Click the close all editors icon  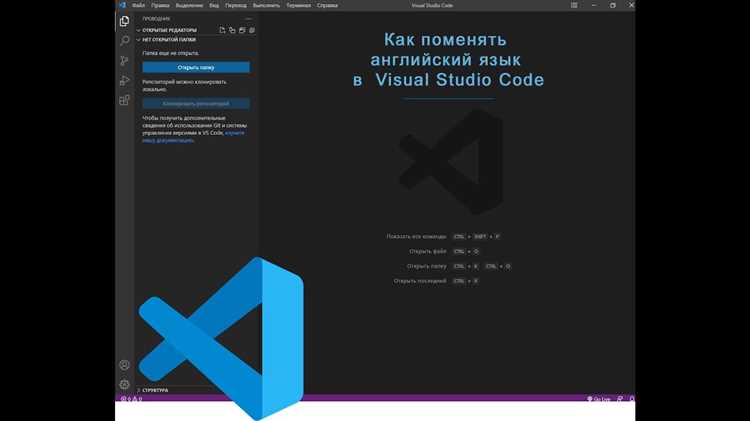252,30
